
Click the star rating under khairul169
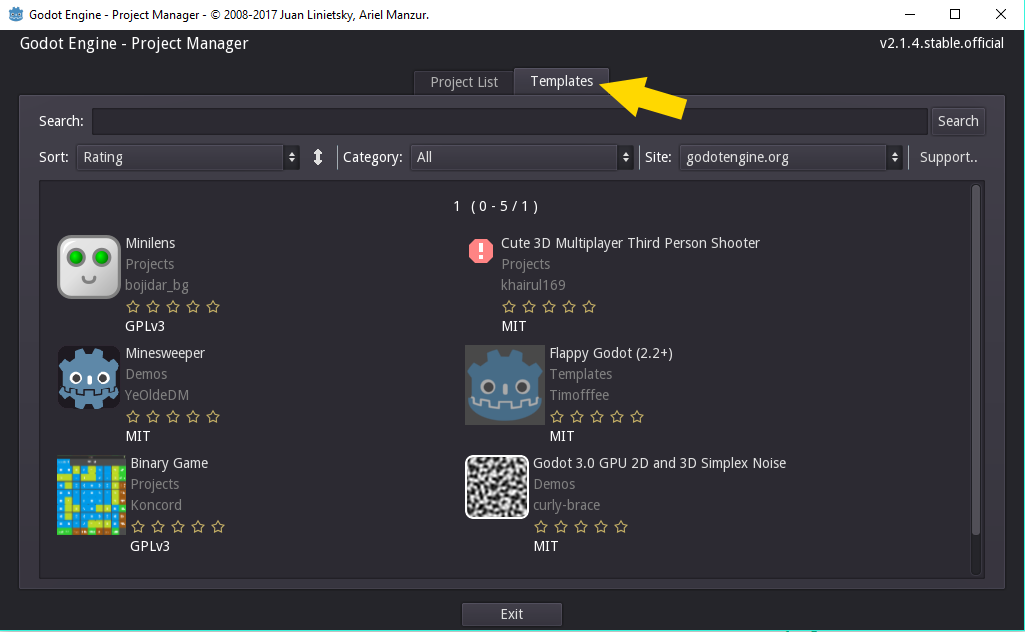pyautogui.click(x=548, y=307)
